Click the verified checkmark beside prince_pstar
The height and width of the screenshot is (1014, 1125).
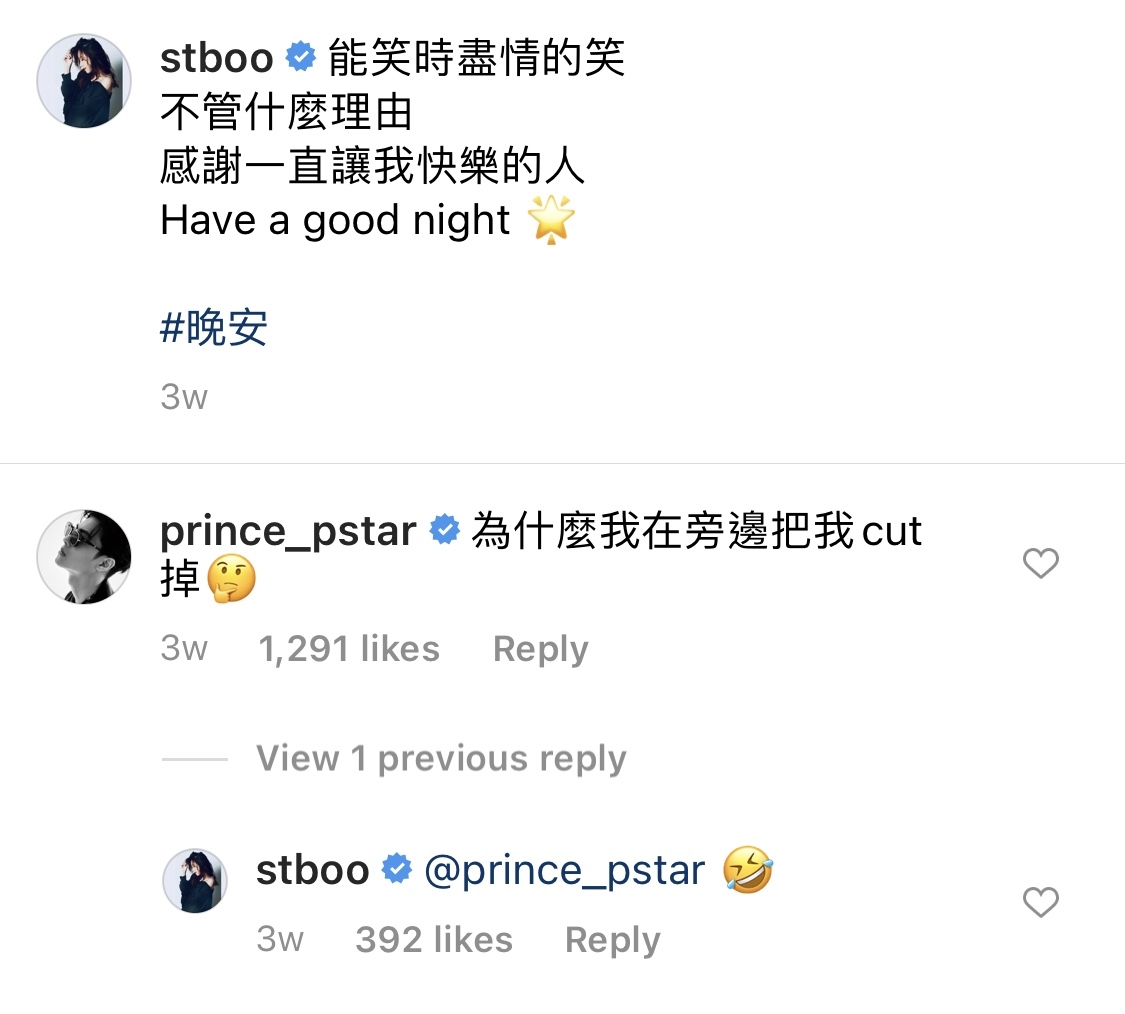coord(443,531)
